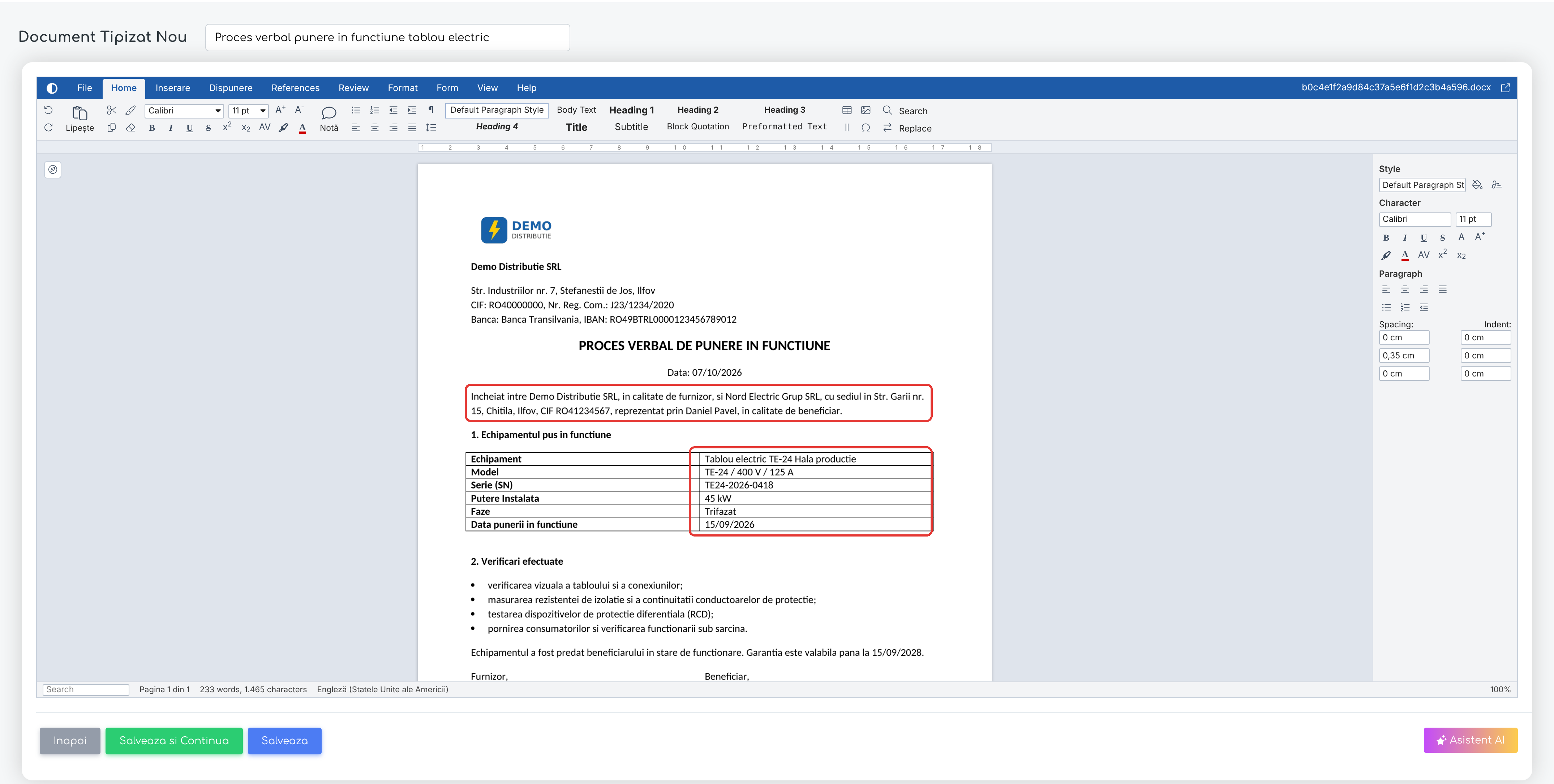Click the toolbar superscript x² icon
Image resolution: width=1554 pixels, height=784 pixels.
tap(227, 127)
